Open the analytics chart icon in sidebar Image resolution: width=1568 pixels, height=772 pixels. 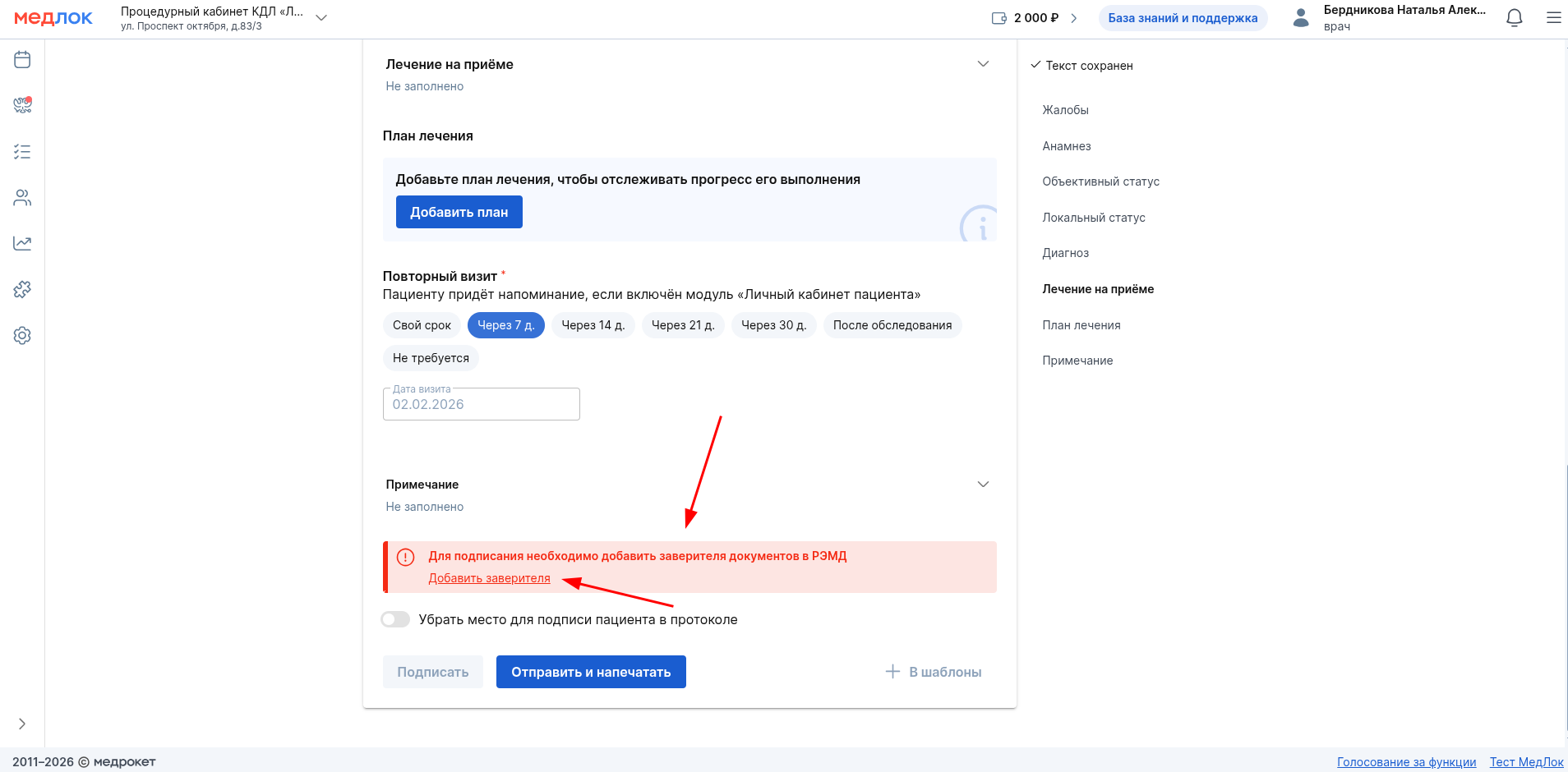click(22, 243)
